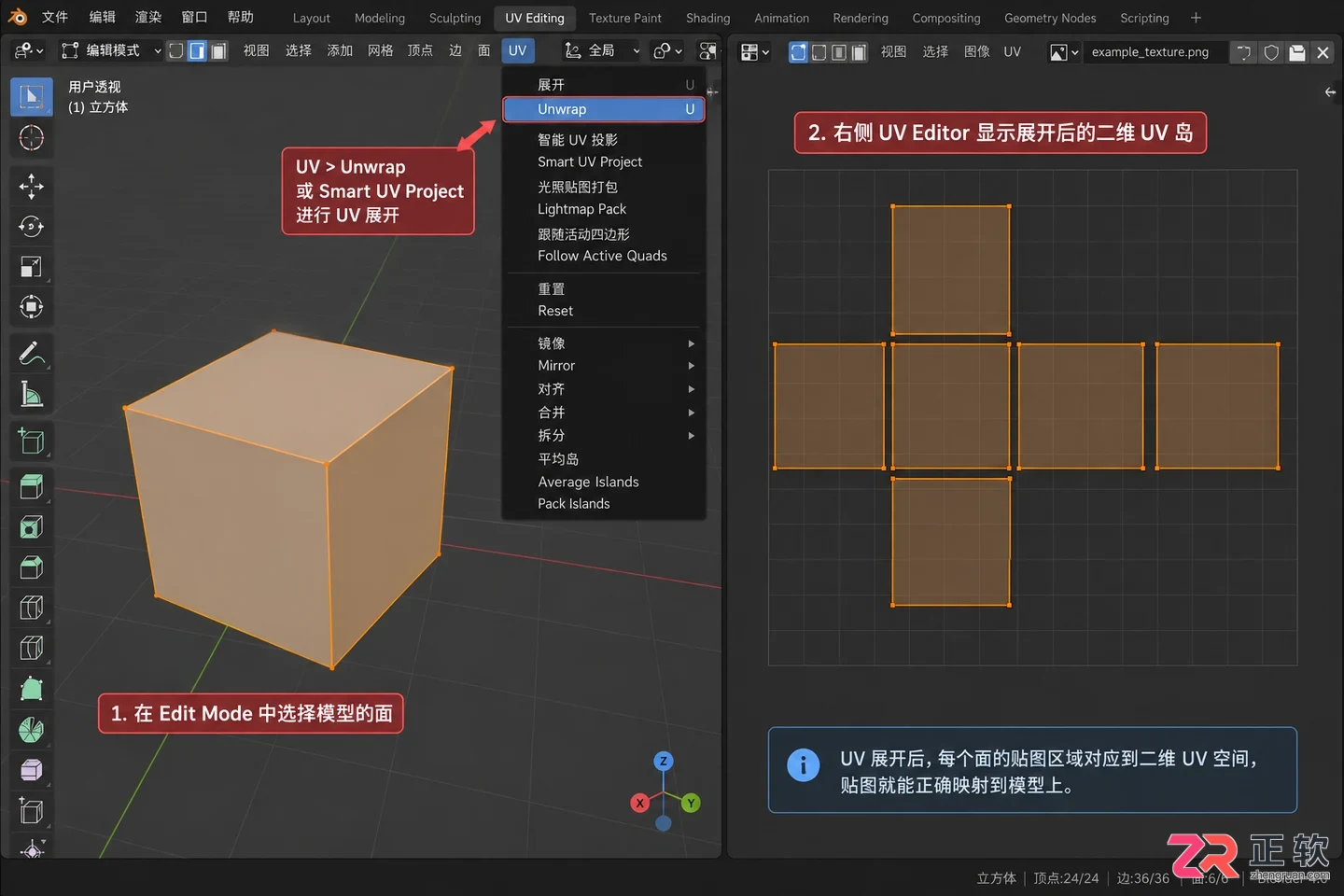The width and height of the screenshot is (1344, 896).
Task: Click the icon left of the shield
Action: point(1244,52)
